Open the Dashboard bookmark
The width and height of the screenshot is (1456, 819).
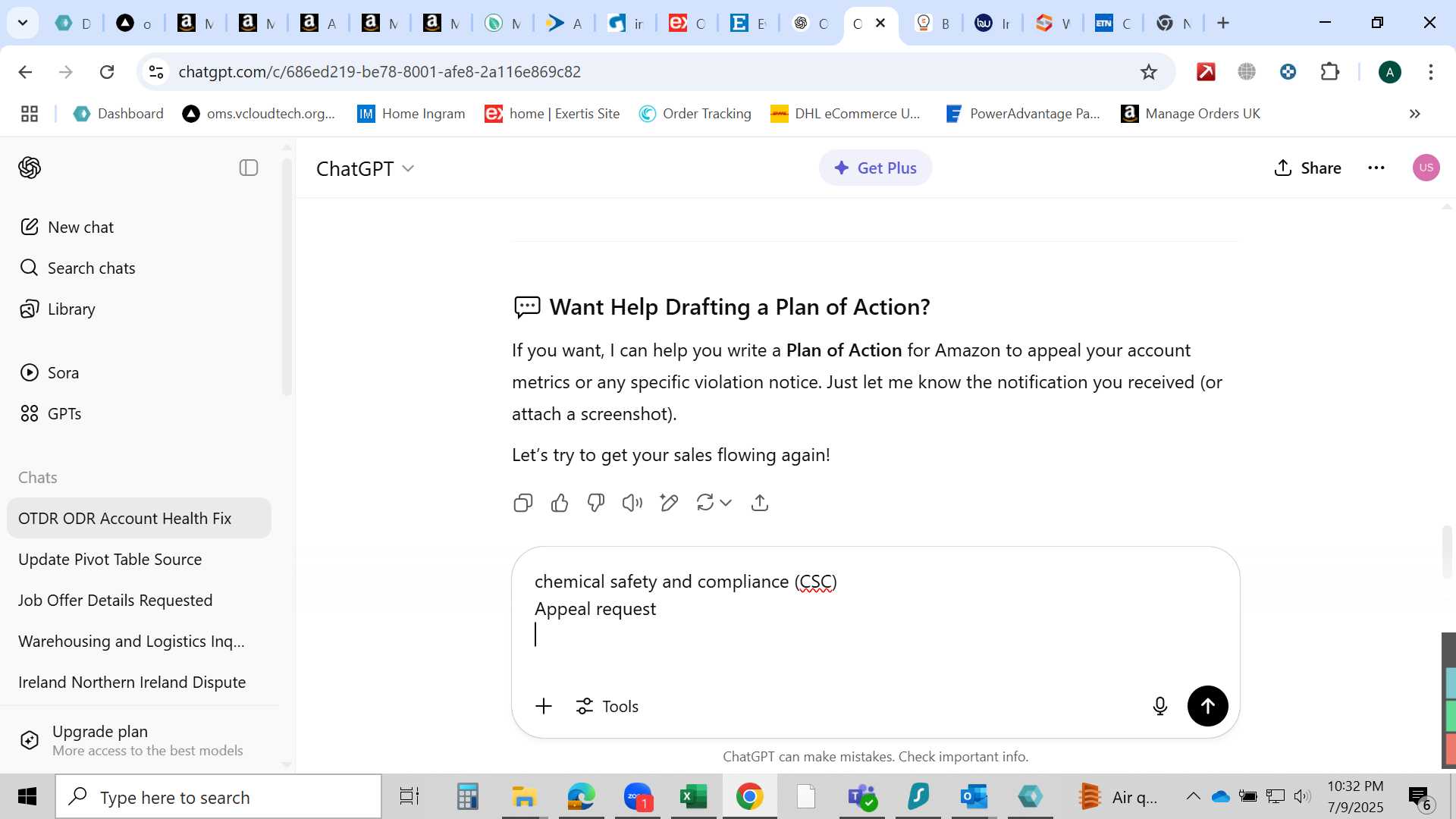tap(118, 114)
